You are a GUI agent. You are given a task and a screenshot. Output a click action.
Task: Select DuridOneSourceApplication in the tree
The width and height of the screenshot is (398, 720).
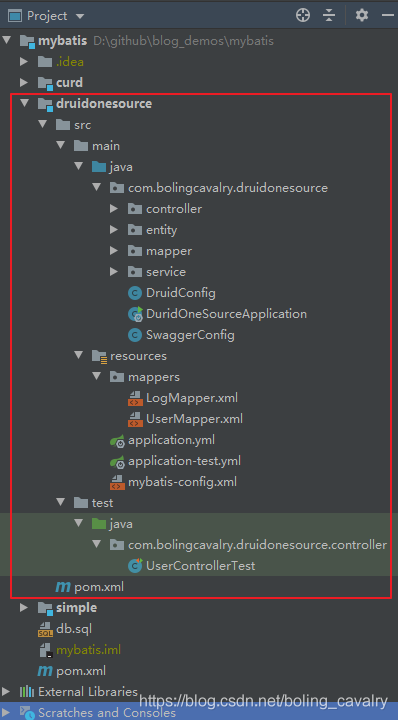tap(226, 314)
